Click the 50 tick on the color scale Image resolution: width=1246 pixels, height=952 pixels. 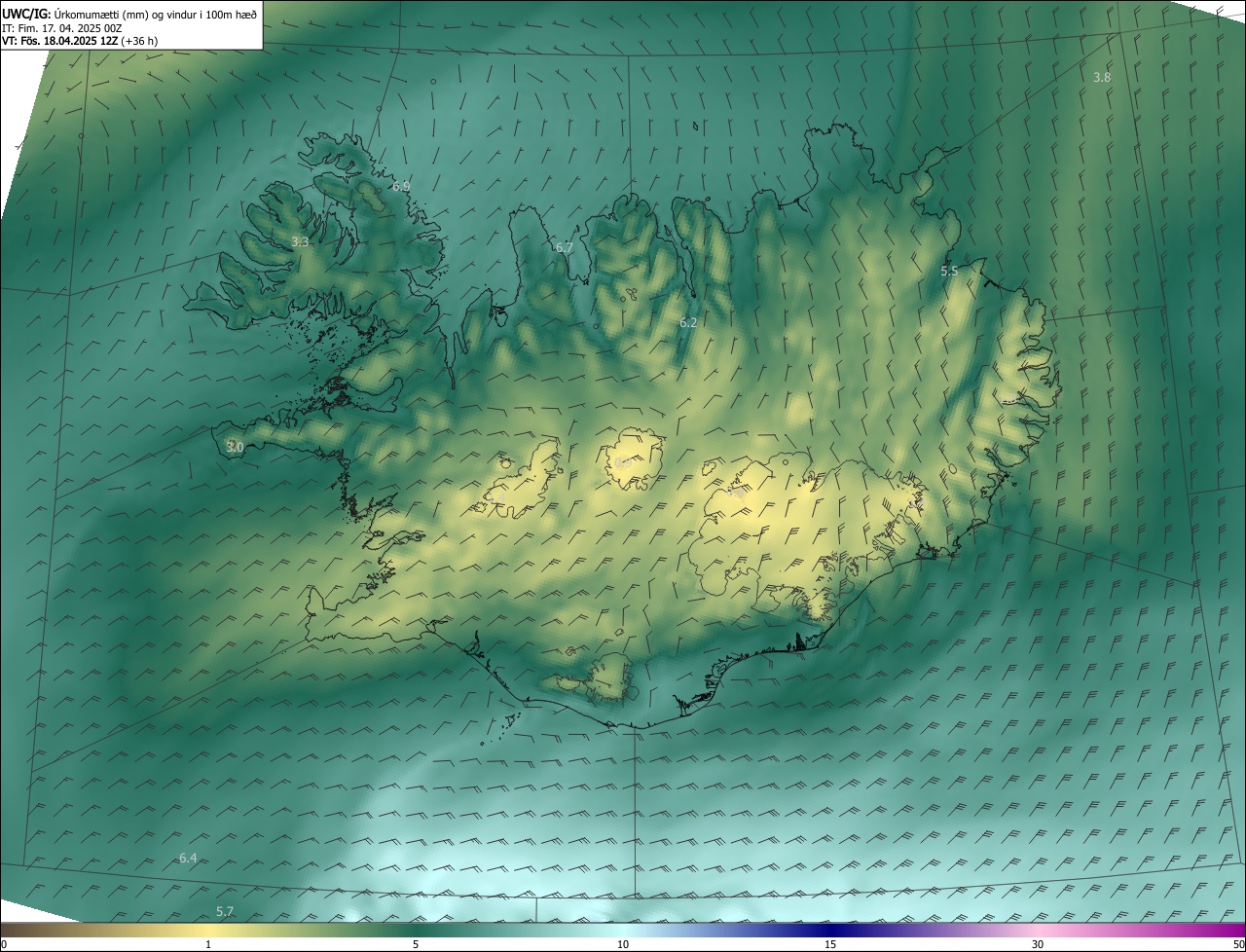click(x=1238, y=944)
